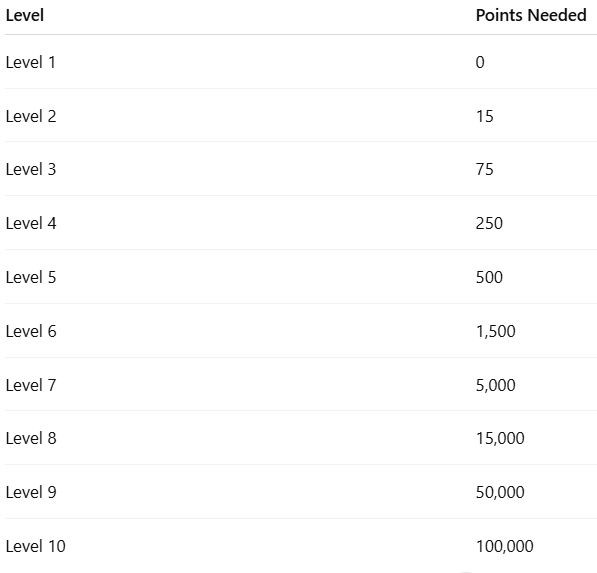Click the 1,500 points value

click(496, 332)
